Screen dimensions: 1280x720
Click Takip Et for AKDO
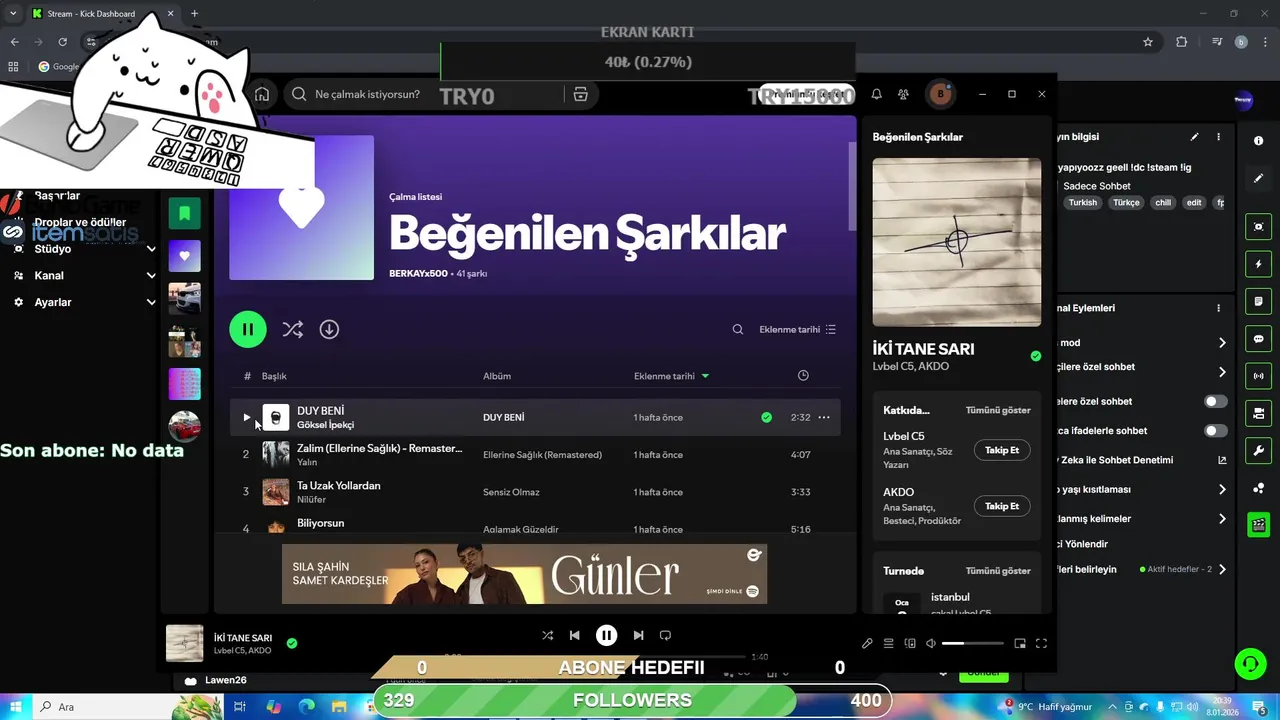(x=1002, y=506)
